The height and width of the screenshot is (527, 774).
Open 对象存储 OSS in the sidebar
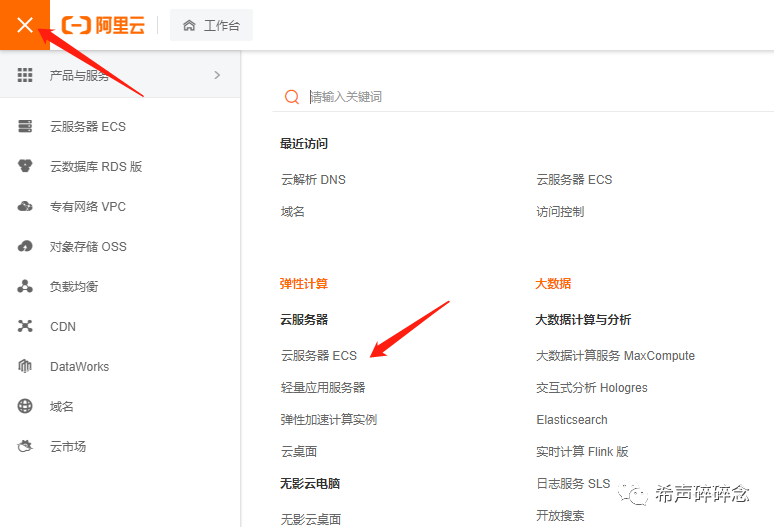pos(88,247)
